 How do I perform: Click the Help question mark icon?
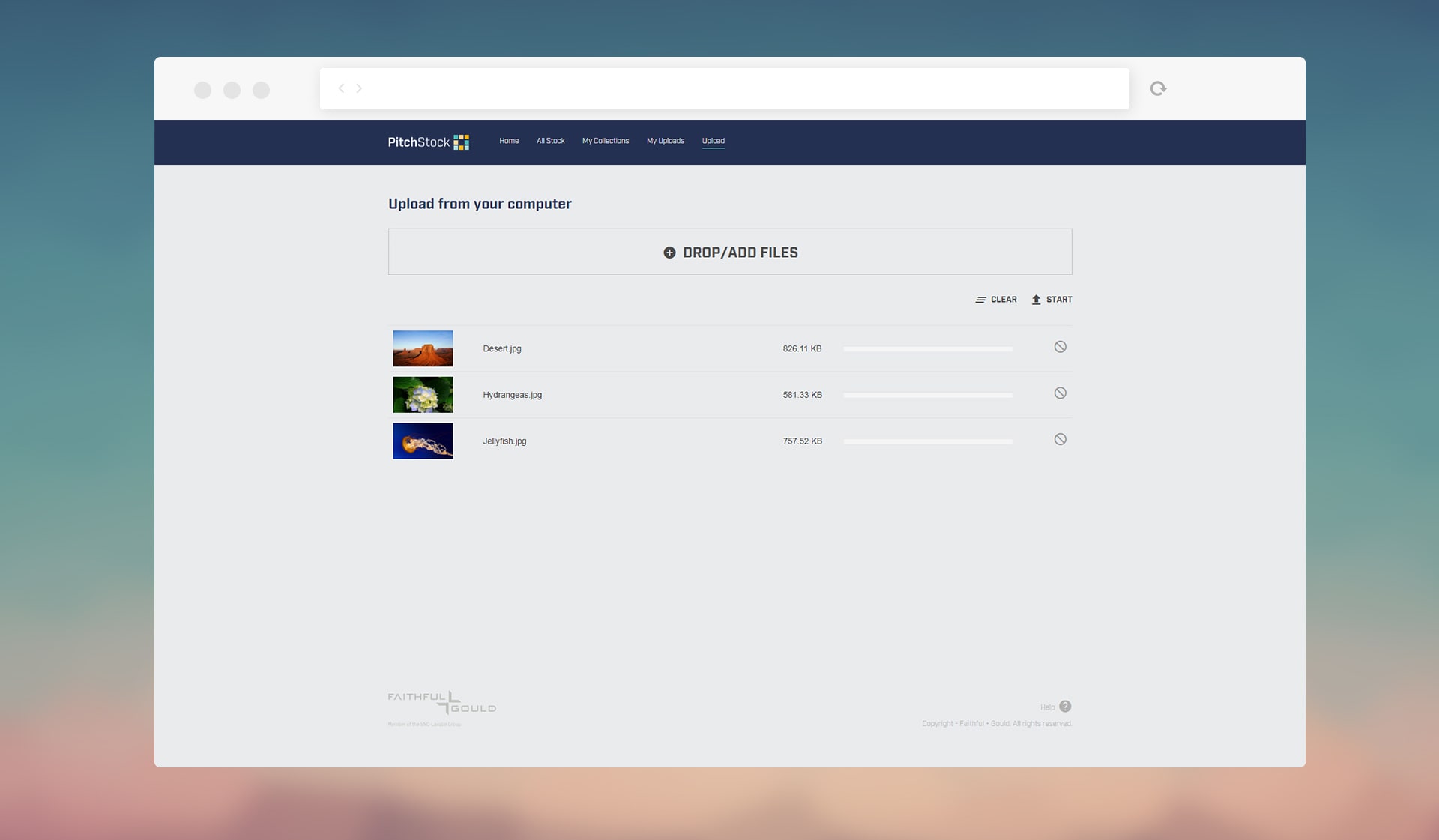tap(1065, 707)
